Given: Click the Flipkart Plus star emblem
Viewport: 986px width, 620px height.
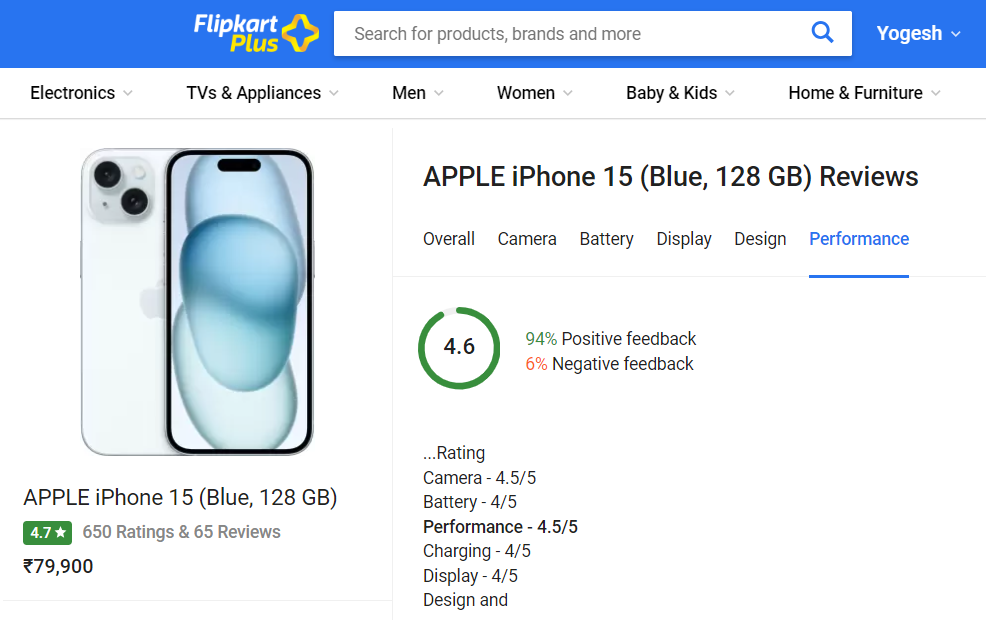Looking at the screenshot, I should [x=301, y=33].
